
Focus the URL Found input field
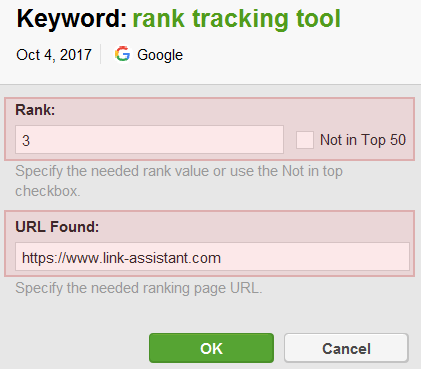point(212,257)
